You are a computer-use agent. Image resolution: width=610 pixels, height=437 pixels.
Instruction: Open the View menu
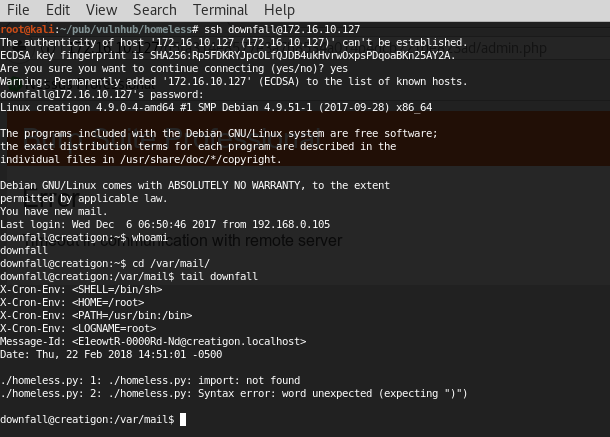click(x=102, y=10)
